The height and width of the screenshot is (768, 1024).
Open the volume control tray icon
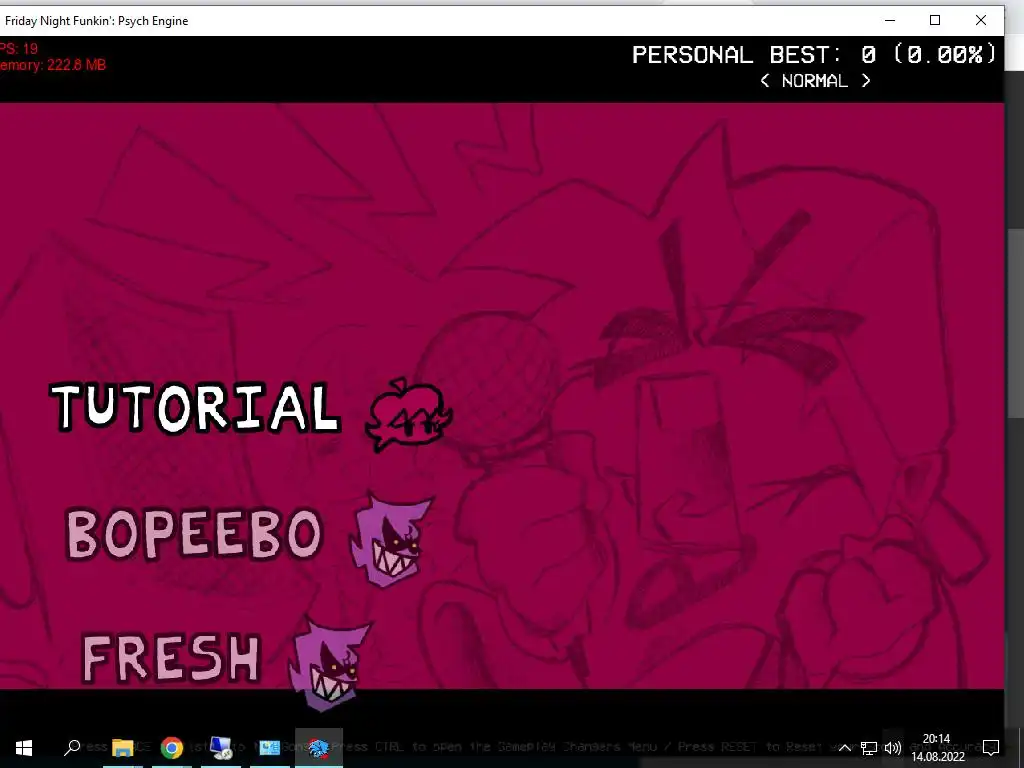893,748
